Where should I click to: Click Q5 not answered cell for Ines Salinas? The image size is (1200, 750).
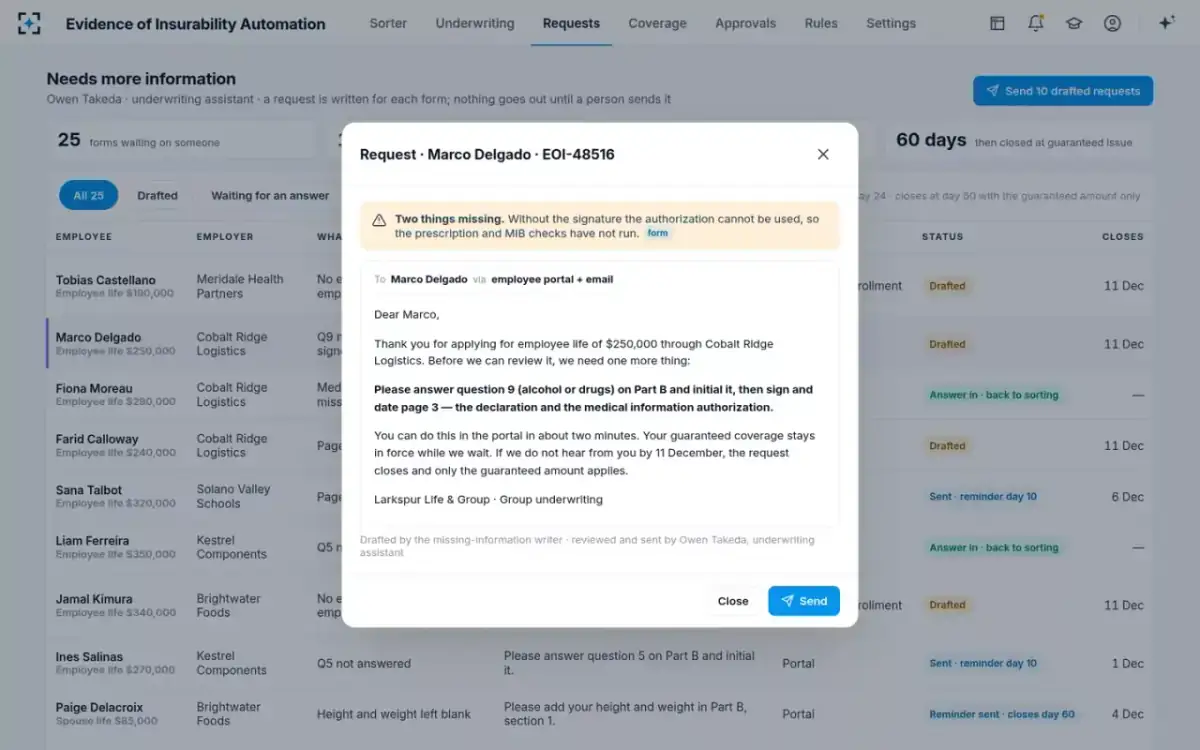(364, 663)
